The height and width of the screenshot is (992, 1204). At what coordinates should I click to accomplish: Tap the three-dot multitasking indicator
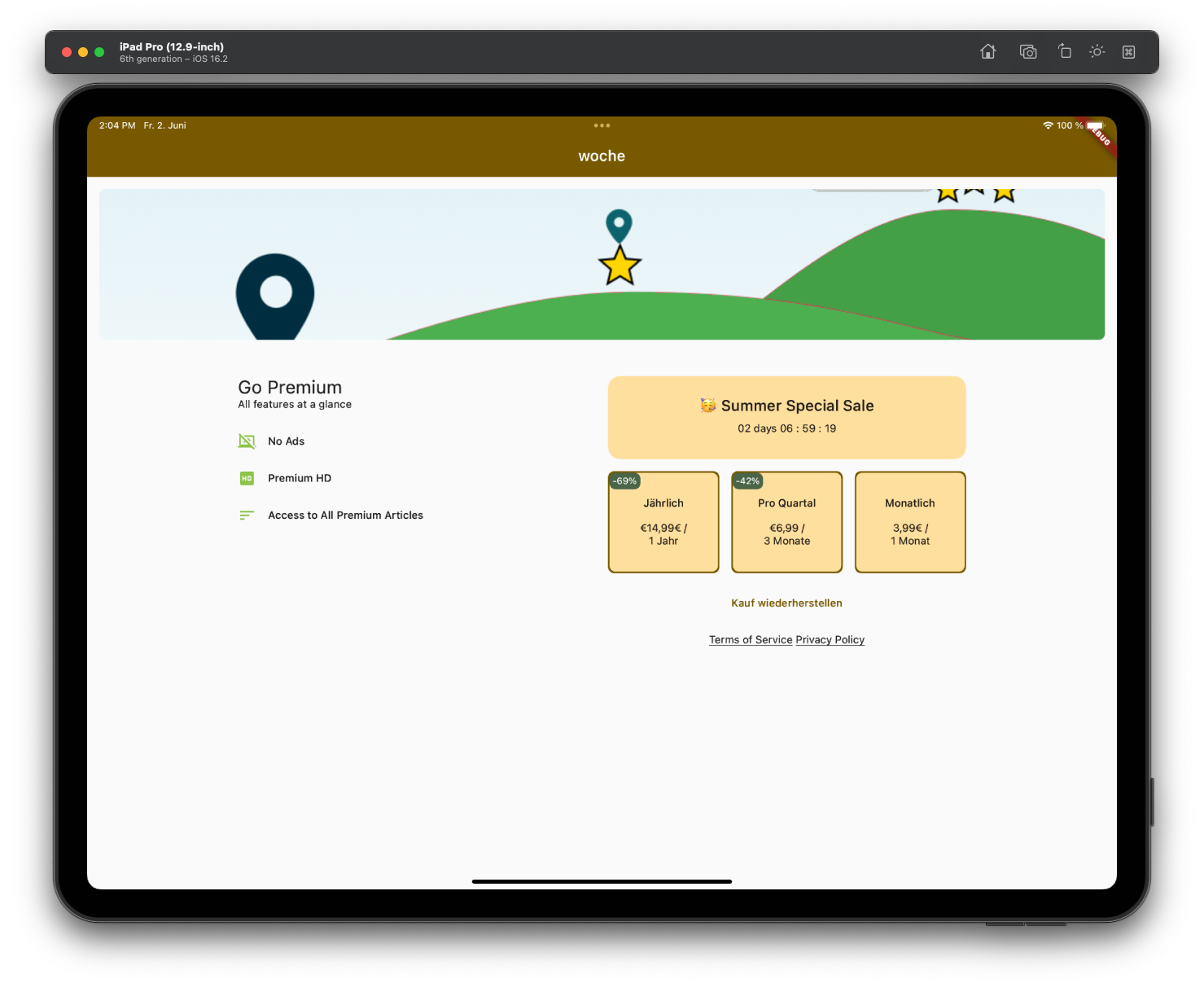click(x=602, y=125)
